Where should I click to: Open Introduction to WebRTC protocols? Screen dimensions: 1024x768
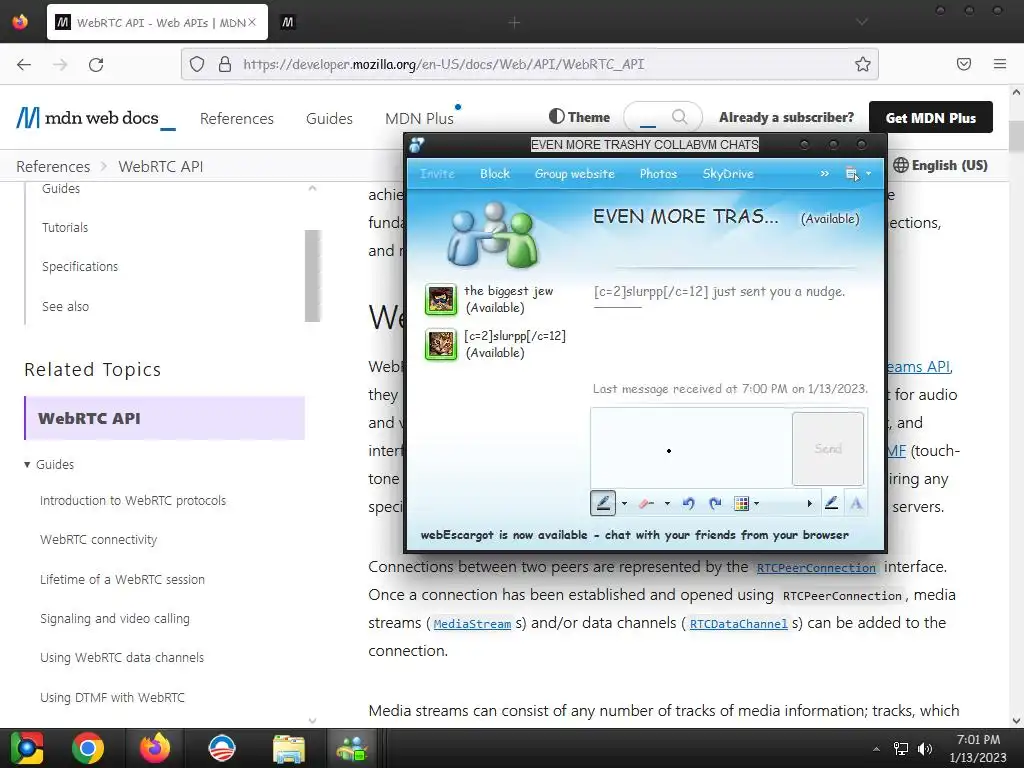pyautogui.click(x=133, y=501)
